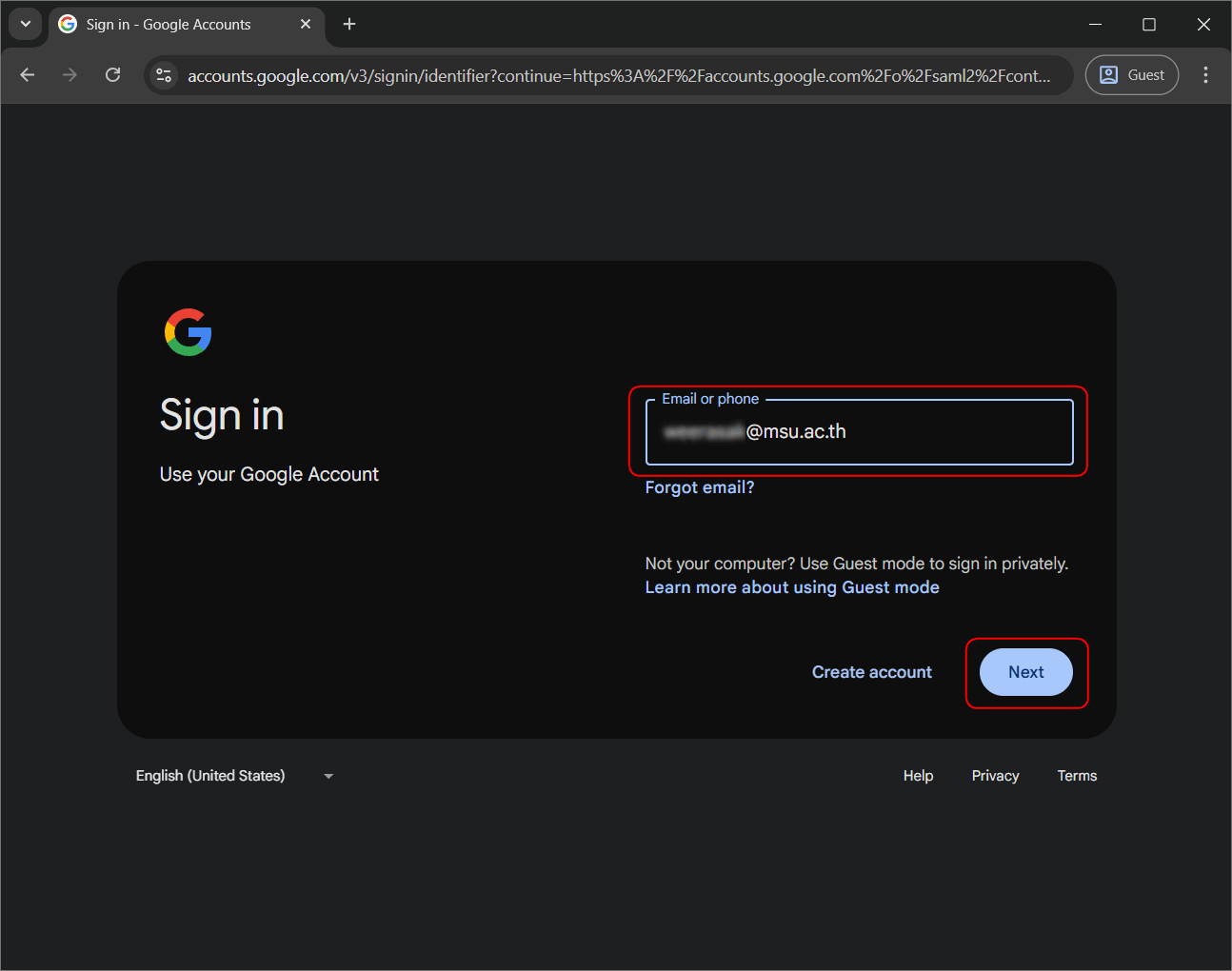
Task: Open a new browser tab
Action: click(x=349, y=24)
